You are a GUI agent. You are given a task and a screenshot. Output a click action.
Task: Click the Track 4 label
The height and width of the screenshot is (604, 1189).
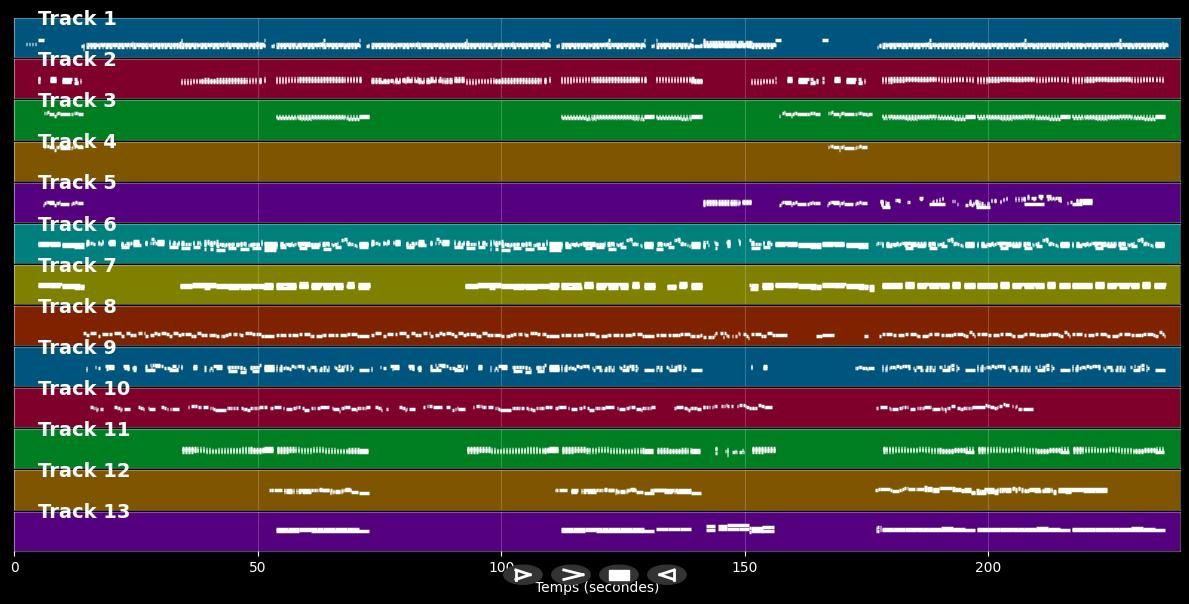pyautogui.click(x=77, y=142)
